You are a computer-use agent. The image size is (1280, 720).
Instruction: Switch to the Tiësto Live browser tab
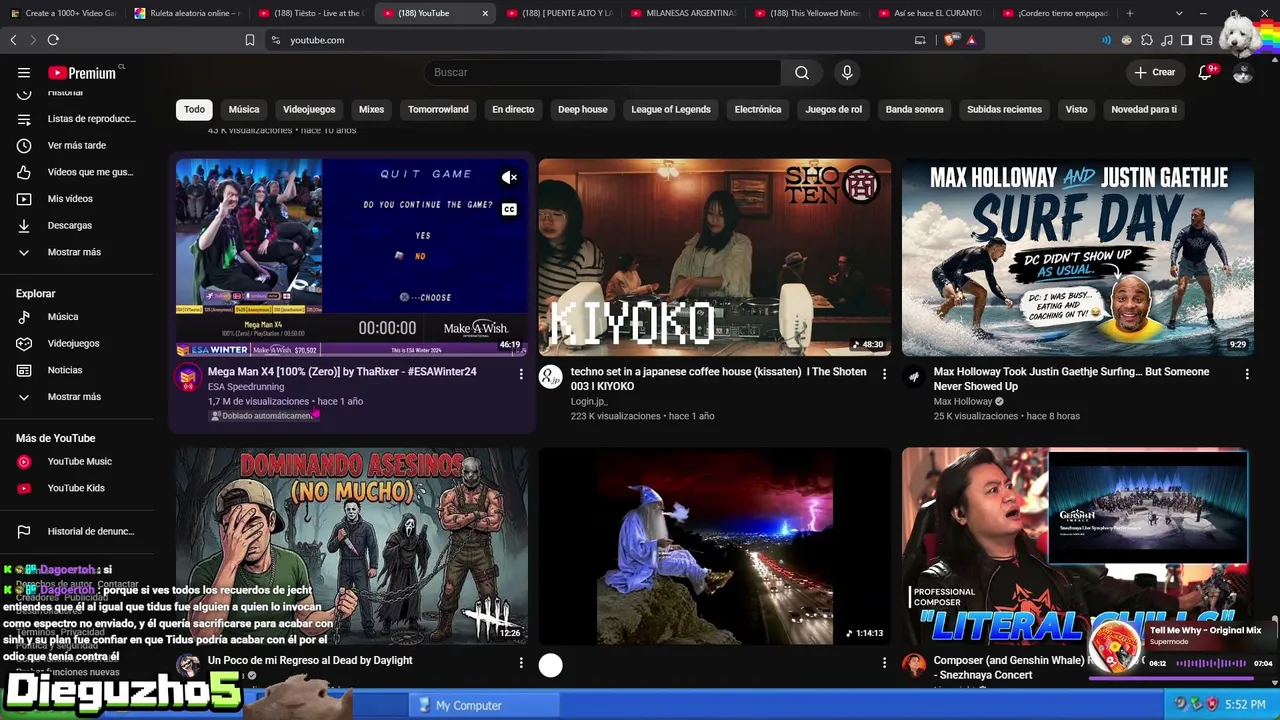(x=311, y=13)
